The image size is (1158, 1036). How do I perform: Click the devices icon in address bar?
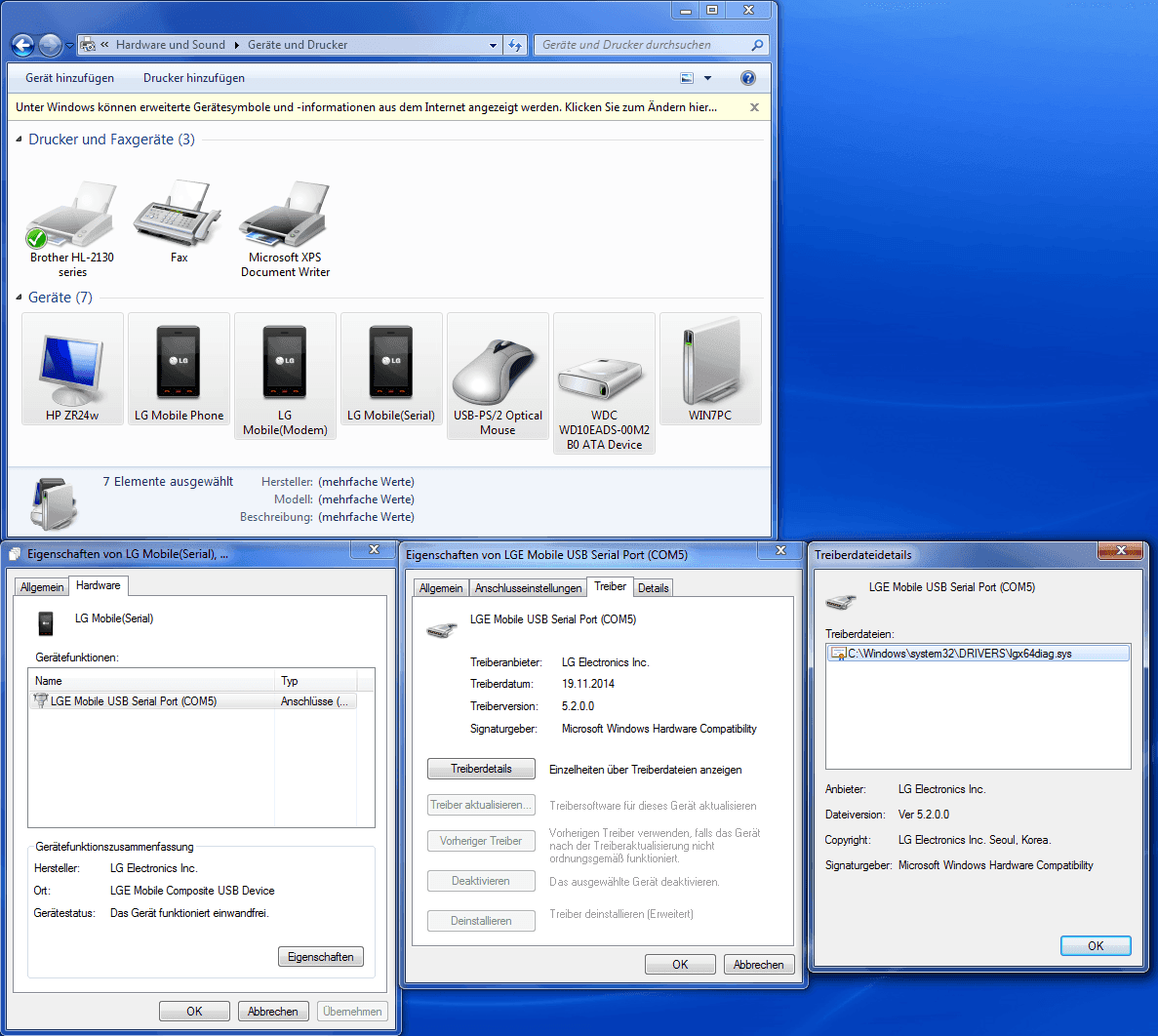[88, 45]
